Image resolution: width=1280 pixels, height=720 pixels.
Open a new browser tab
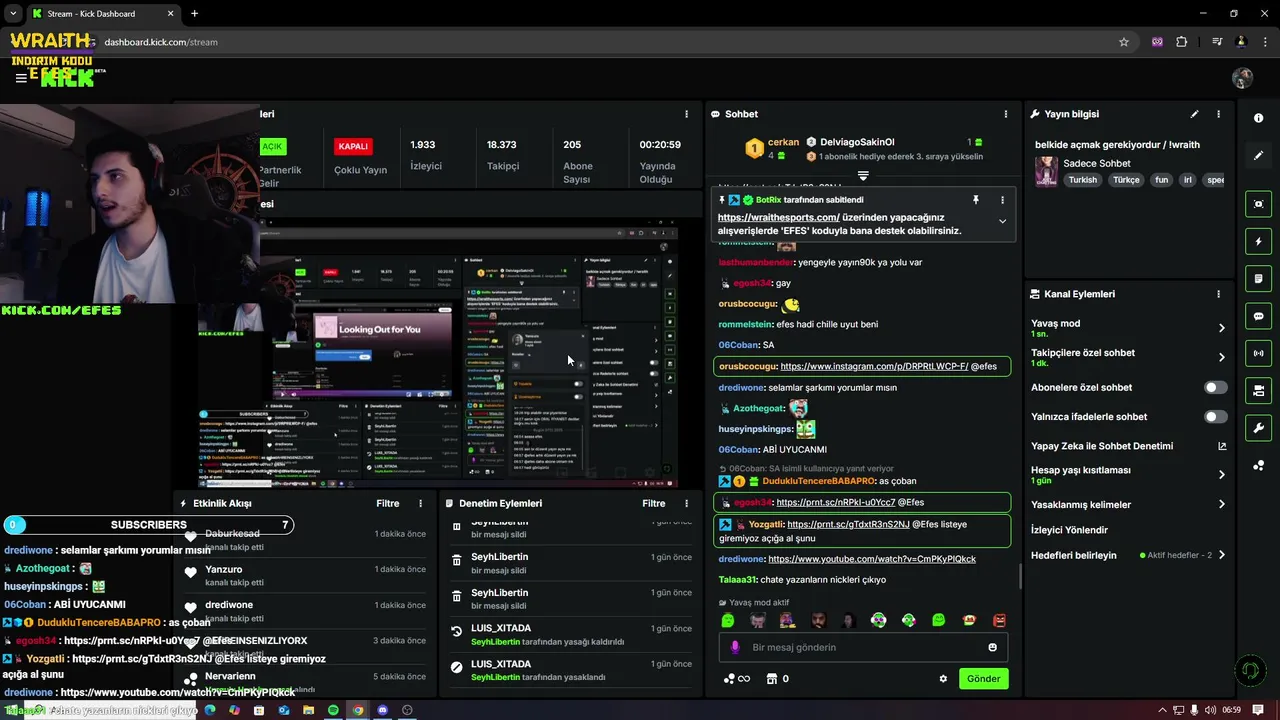(194, 14)
